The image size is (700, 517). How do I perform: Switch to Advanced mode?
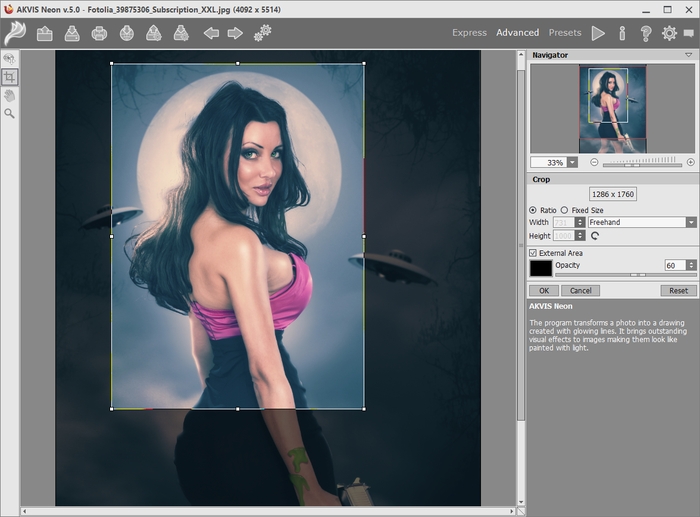coord(517,33)
